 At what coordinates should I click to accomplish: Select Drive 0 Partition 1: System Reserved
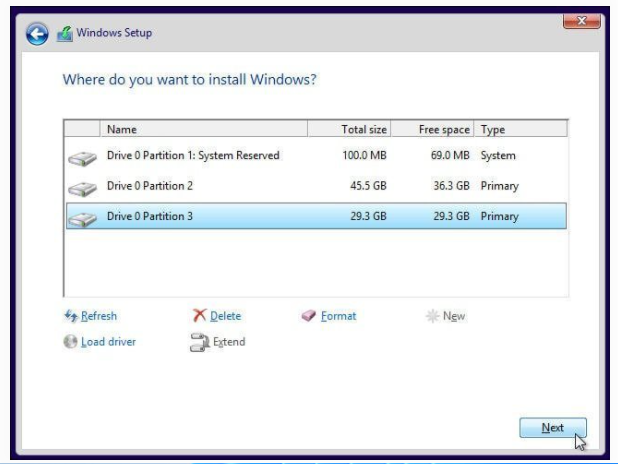point(193,156)
